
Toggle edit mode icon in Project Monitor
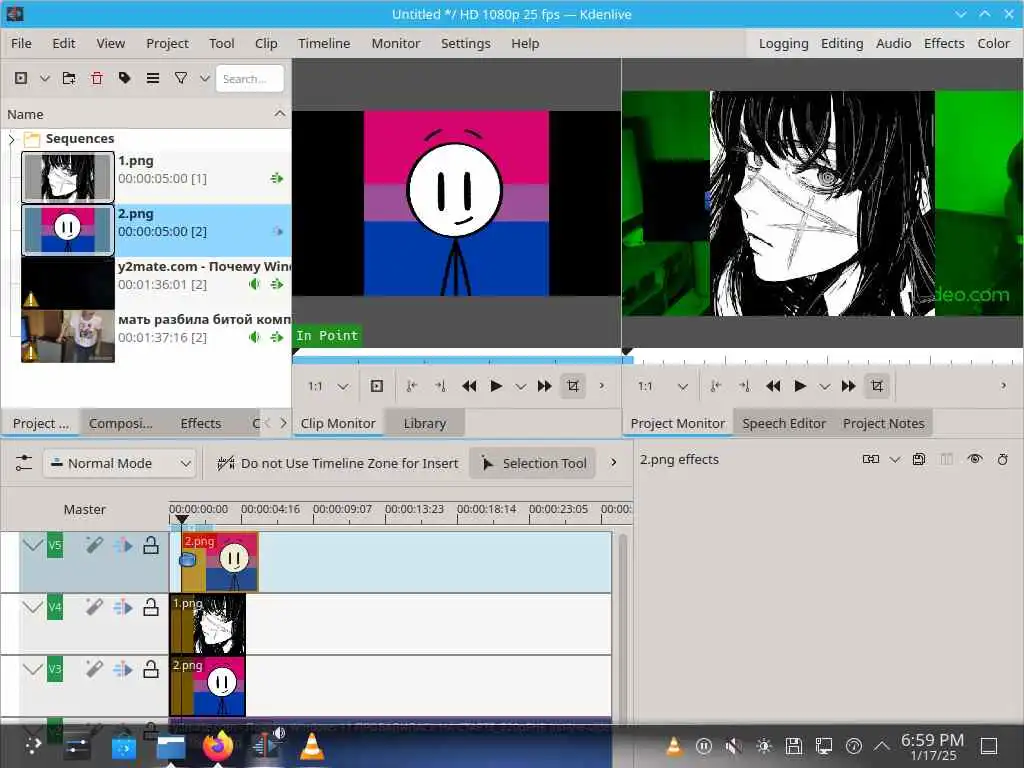point(877,386)
